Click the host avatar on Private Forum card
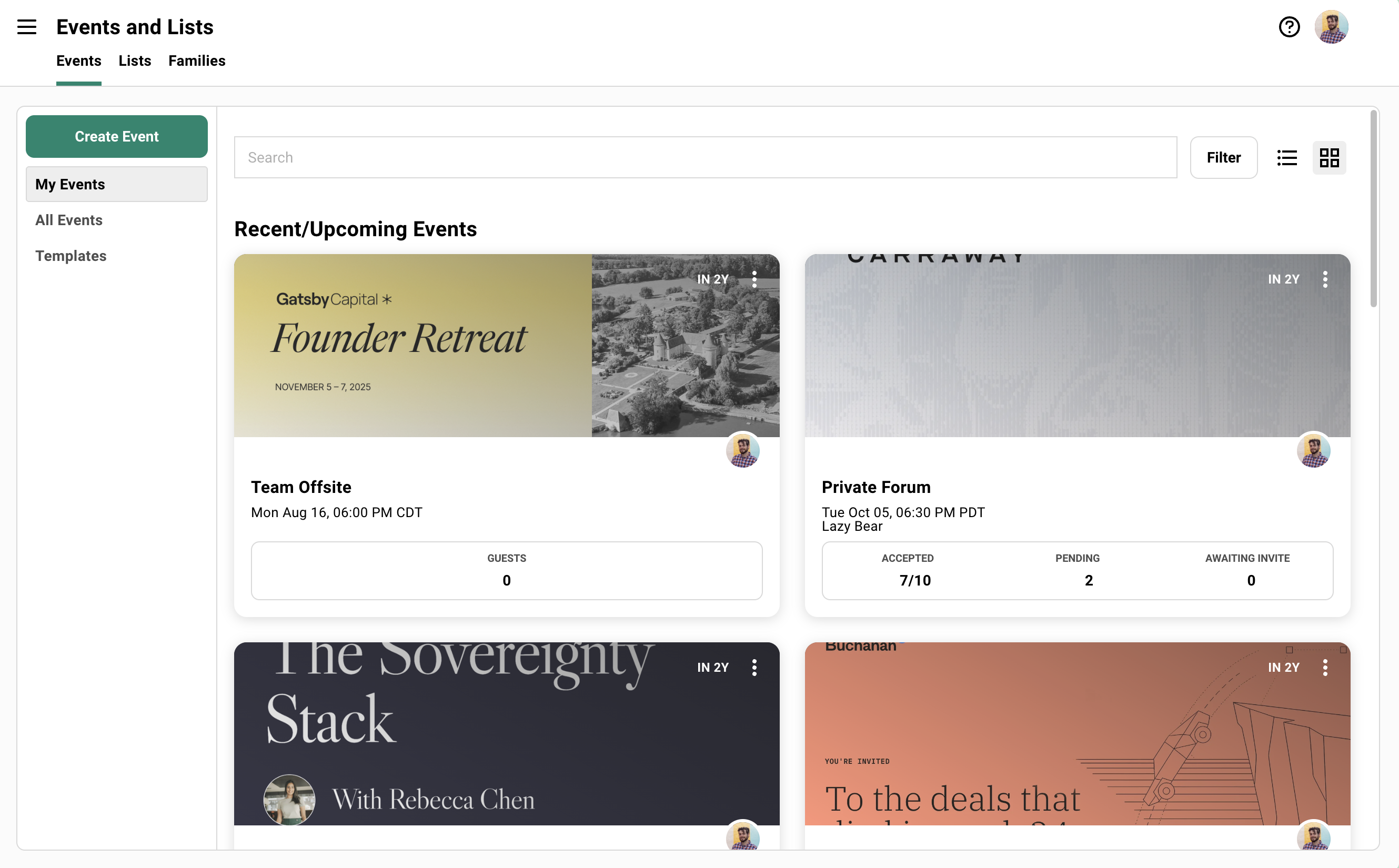 click(1314, 450)
